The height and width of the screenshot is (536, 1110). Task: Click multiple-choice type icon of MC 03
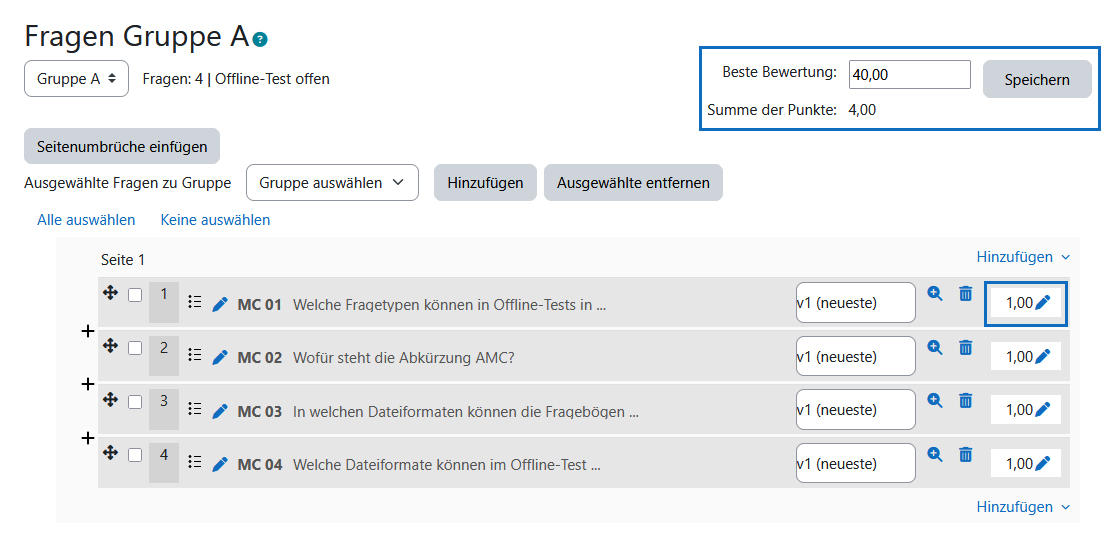[x=195, y=409]
